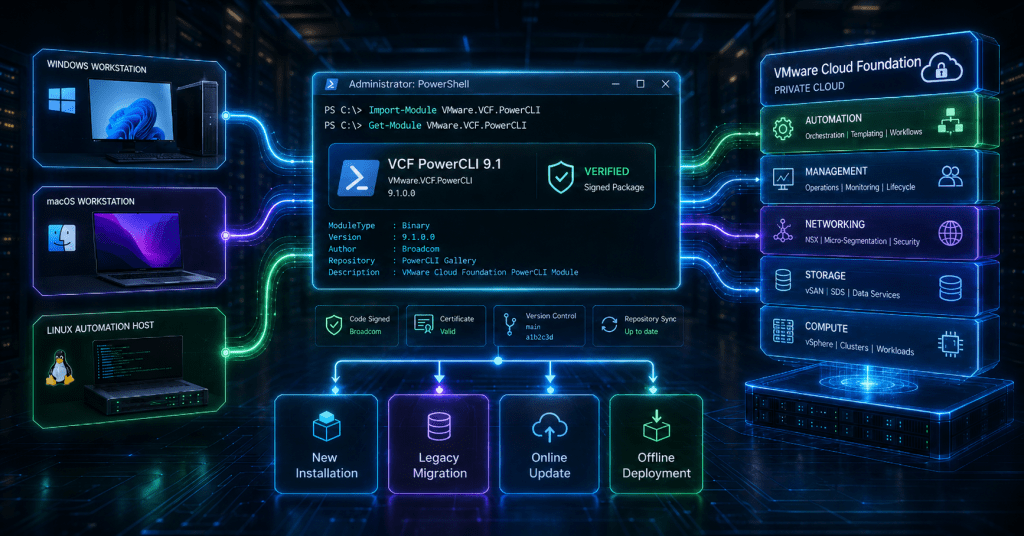The width and height of the screenshot is (1024, 536).
Task: Maximize the PowerShell window
Action: click(641, 84)
